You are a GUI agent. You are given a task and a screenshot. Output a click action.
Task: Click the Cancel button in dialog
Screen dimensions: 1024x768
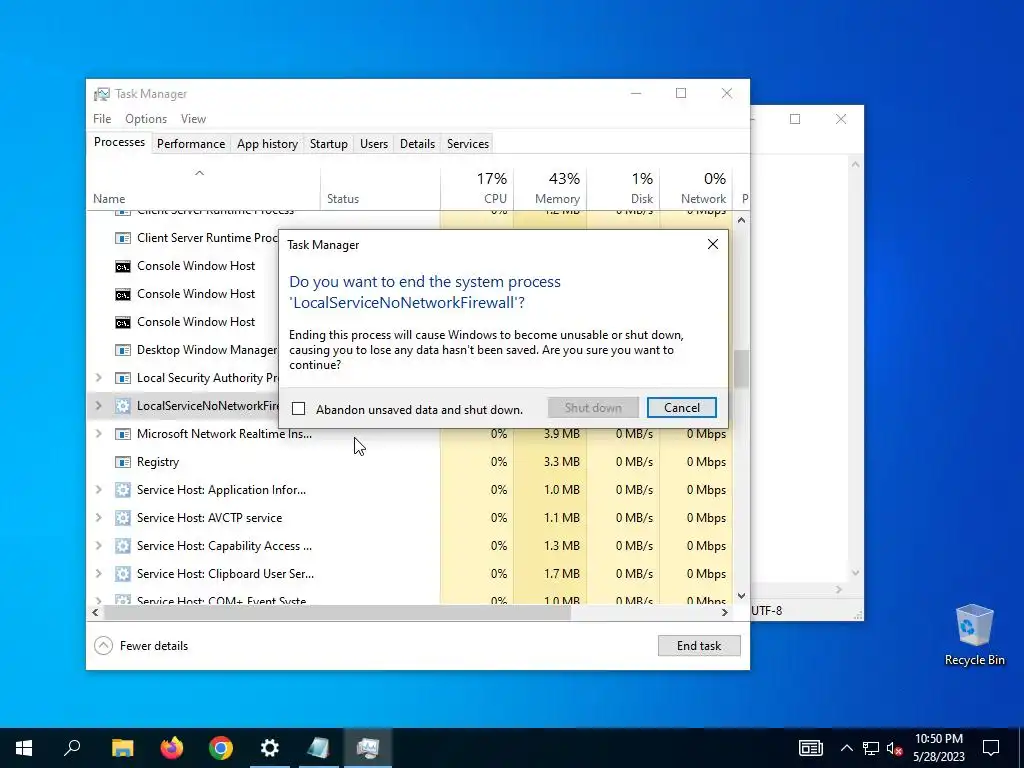coord(681,408)
